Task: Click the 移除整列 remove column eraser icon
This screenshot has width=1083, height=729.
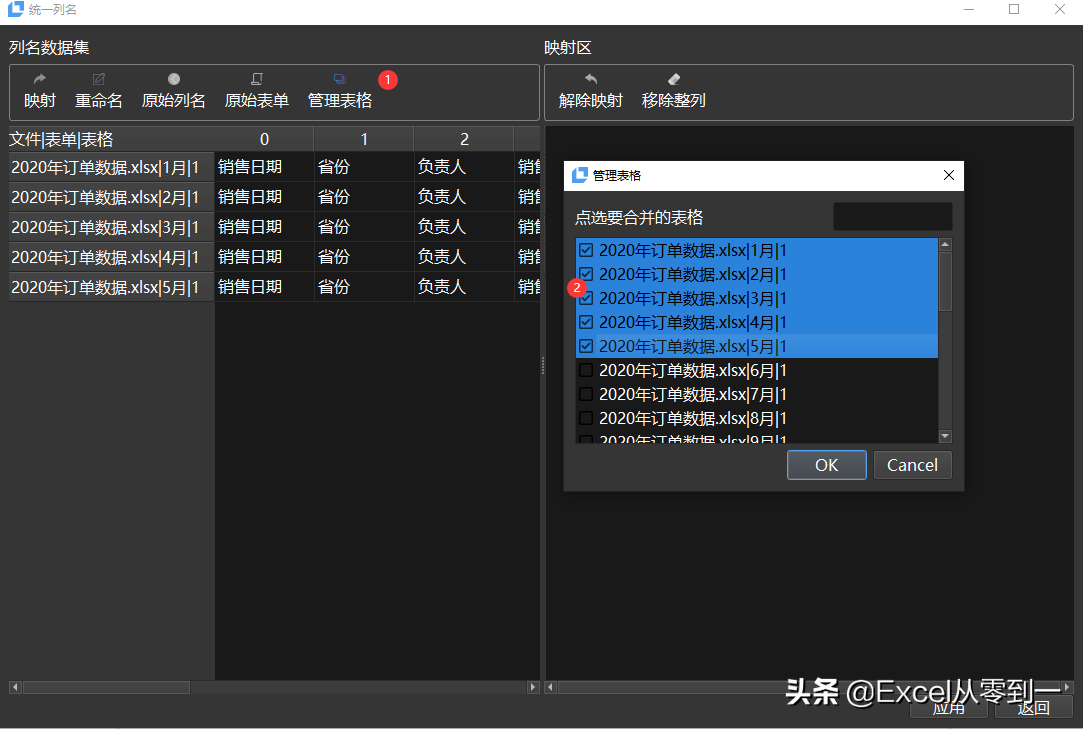Action: (673, 79)
